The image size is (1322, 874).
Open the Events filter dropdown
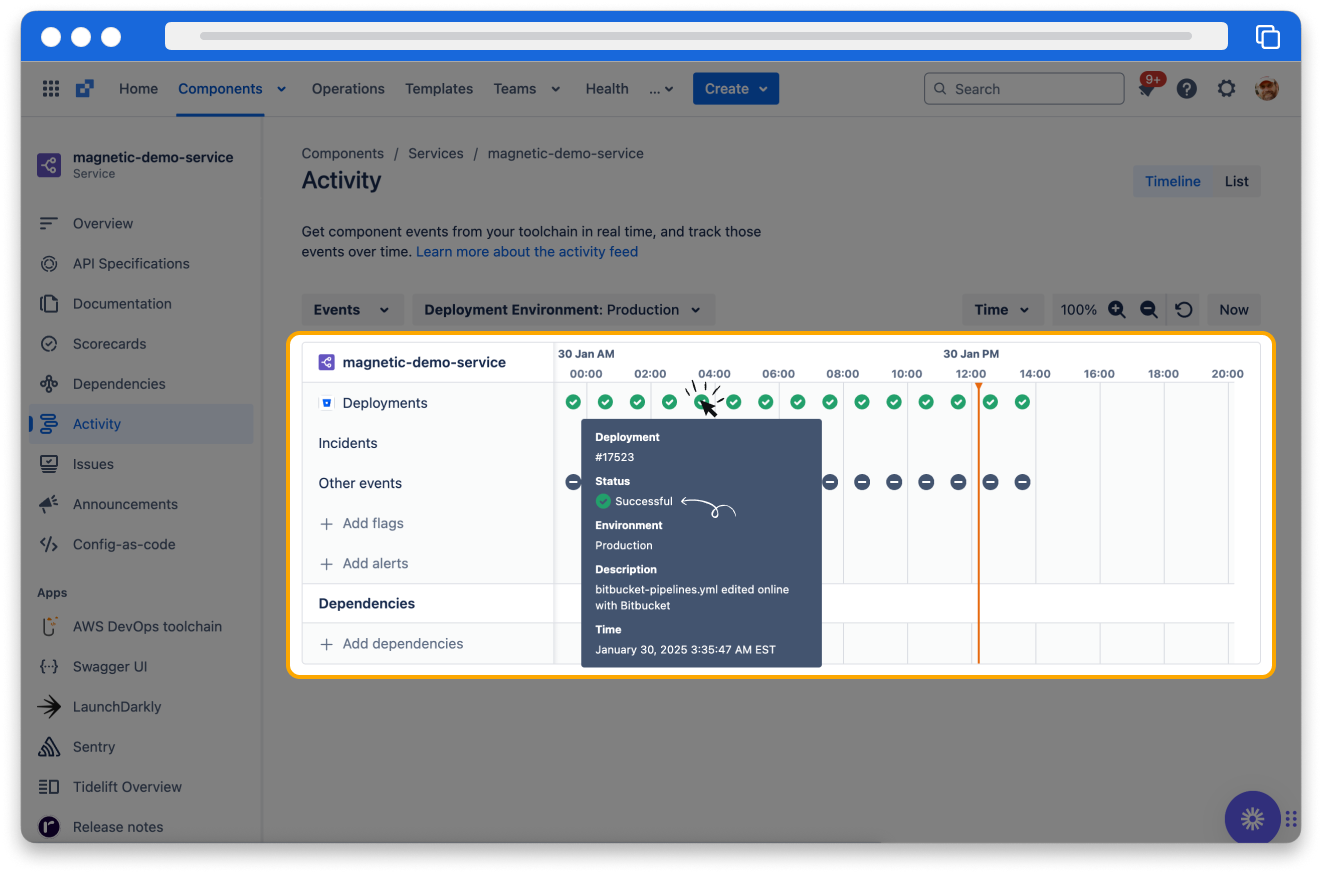(x=353, y=310)
